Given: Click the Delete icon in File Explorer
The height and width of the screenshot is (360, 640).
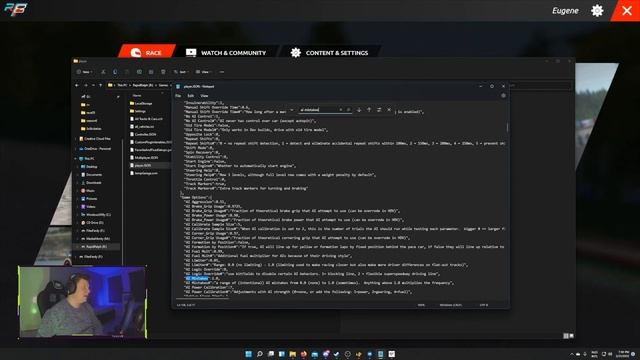Looking at the screenshot, I should tap(163, 72).
